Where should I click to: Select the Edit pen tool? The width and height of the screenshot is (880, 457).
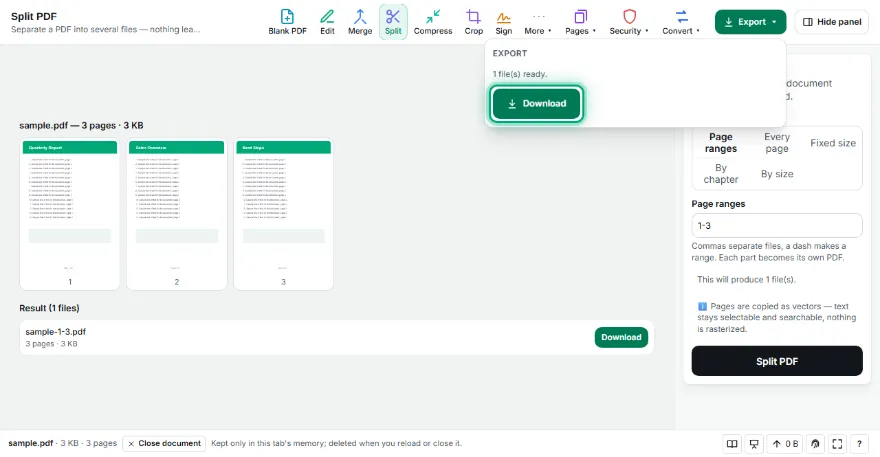327,22
